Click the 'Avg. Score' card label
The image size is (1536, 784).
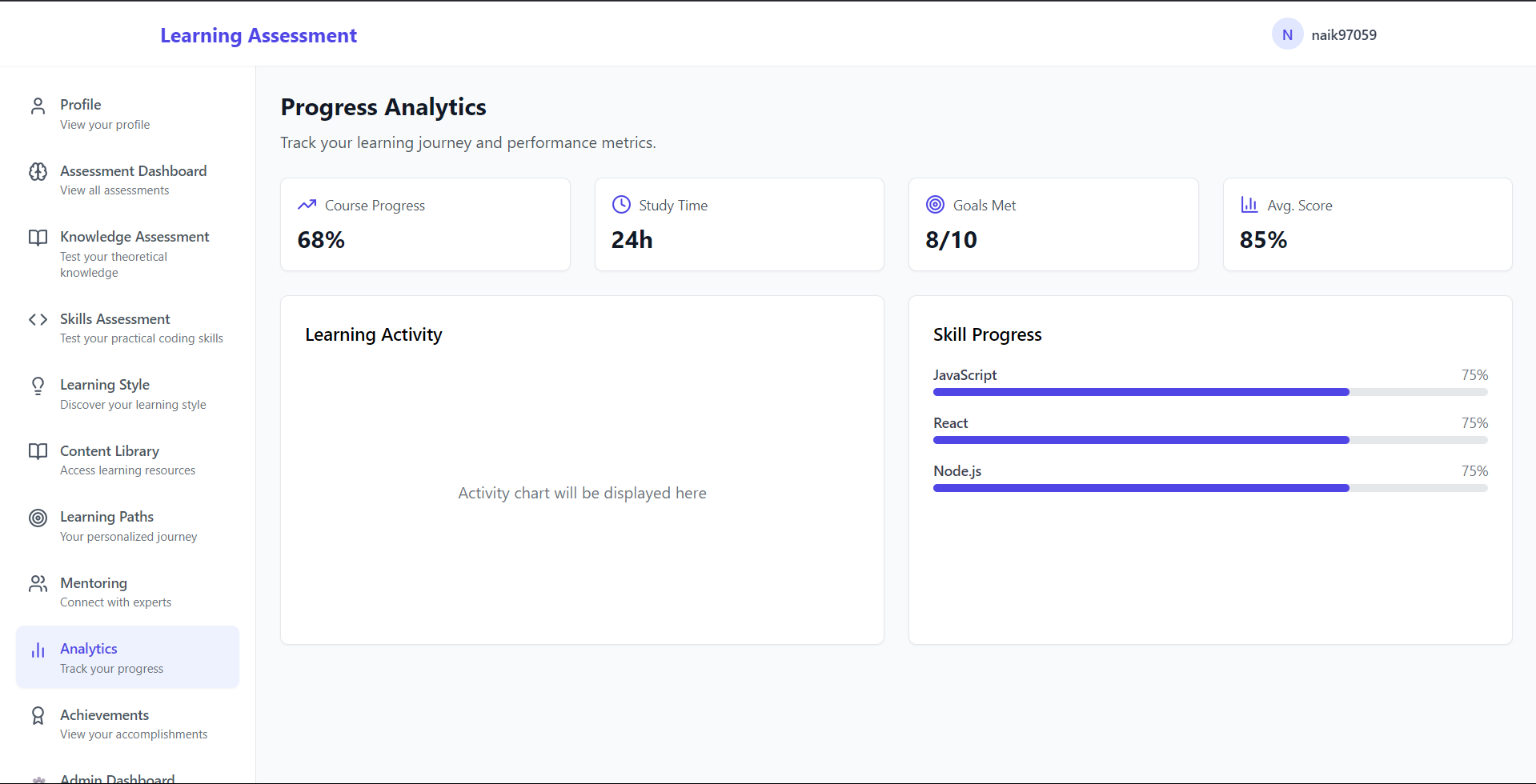tap(1300, 206)
